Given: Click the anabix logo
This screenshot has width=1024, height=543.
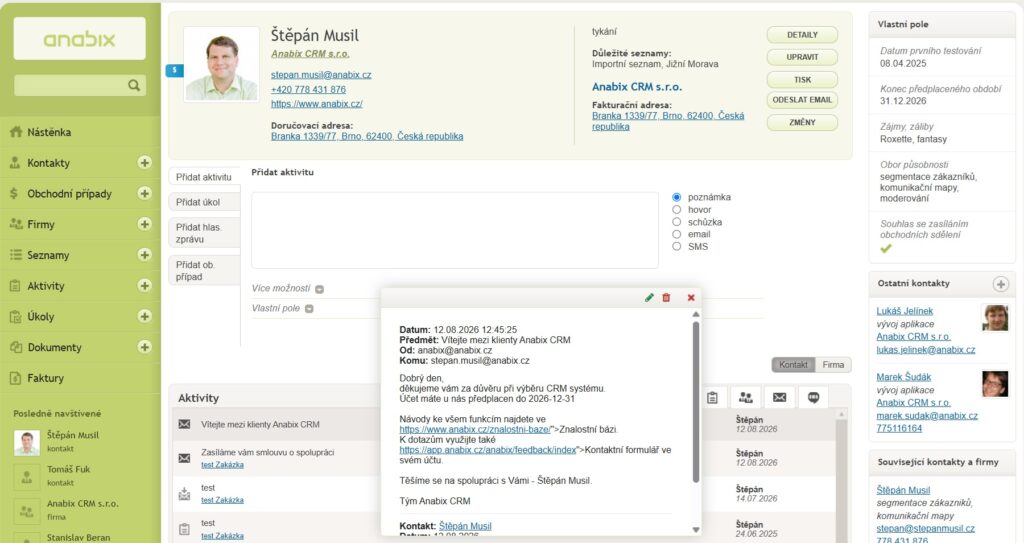Looking at the screenshot, I should click(80, 39).
